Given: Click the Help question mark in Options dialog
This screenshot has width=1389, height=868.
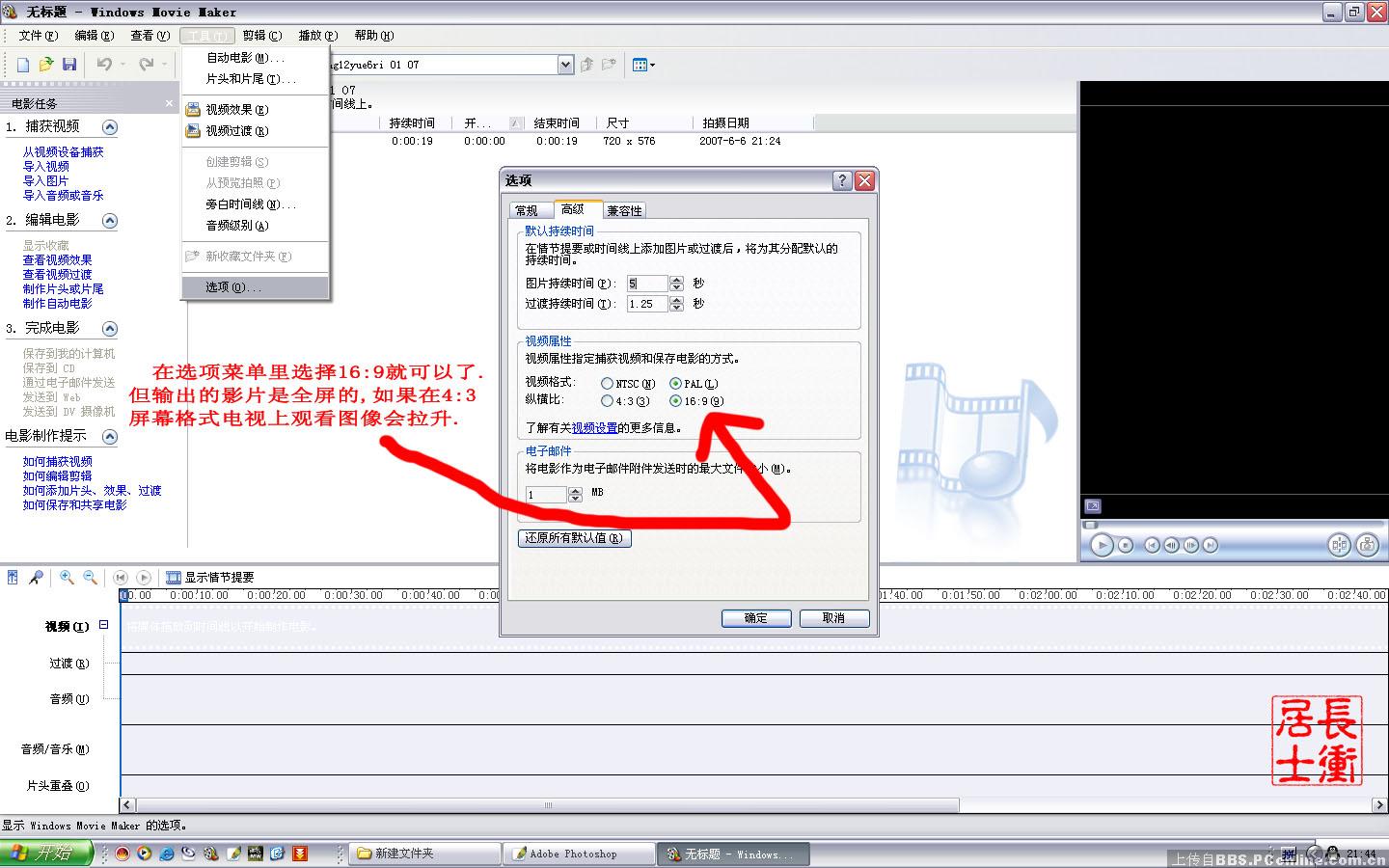Looking at the screenshot, I should coord(842,180).
